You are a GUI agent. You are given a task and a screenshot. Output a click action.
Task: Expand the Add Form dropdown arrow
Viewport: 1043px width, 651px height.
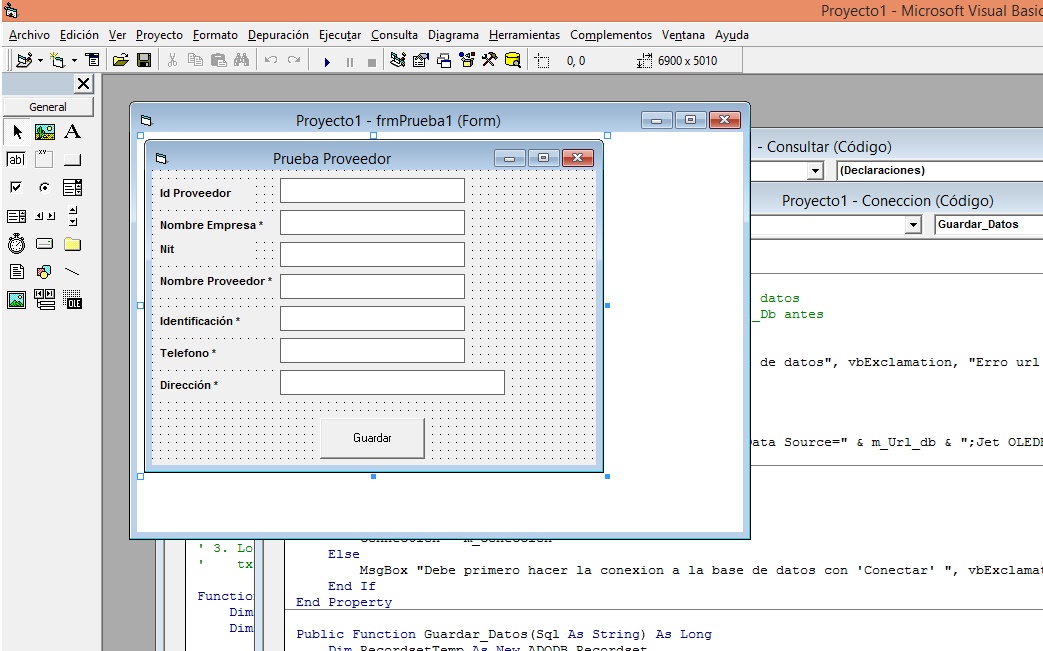click(74, 61)
